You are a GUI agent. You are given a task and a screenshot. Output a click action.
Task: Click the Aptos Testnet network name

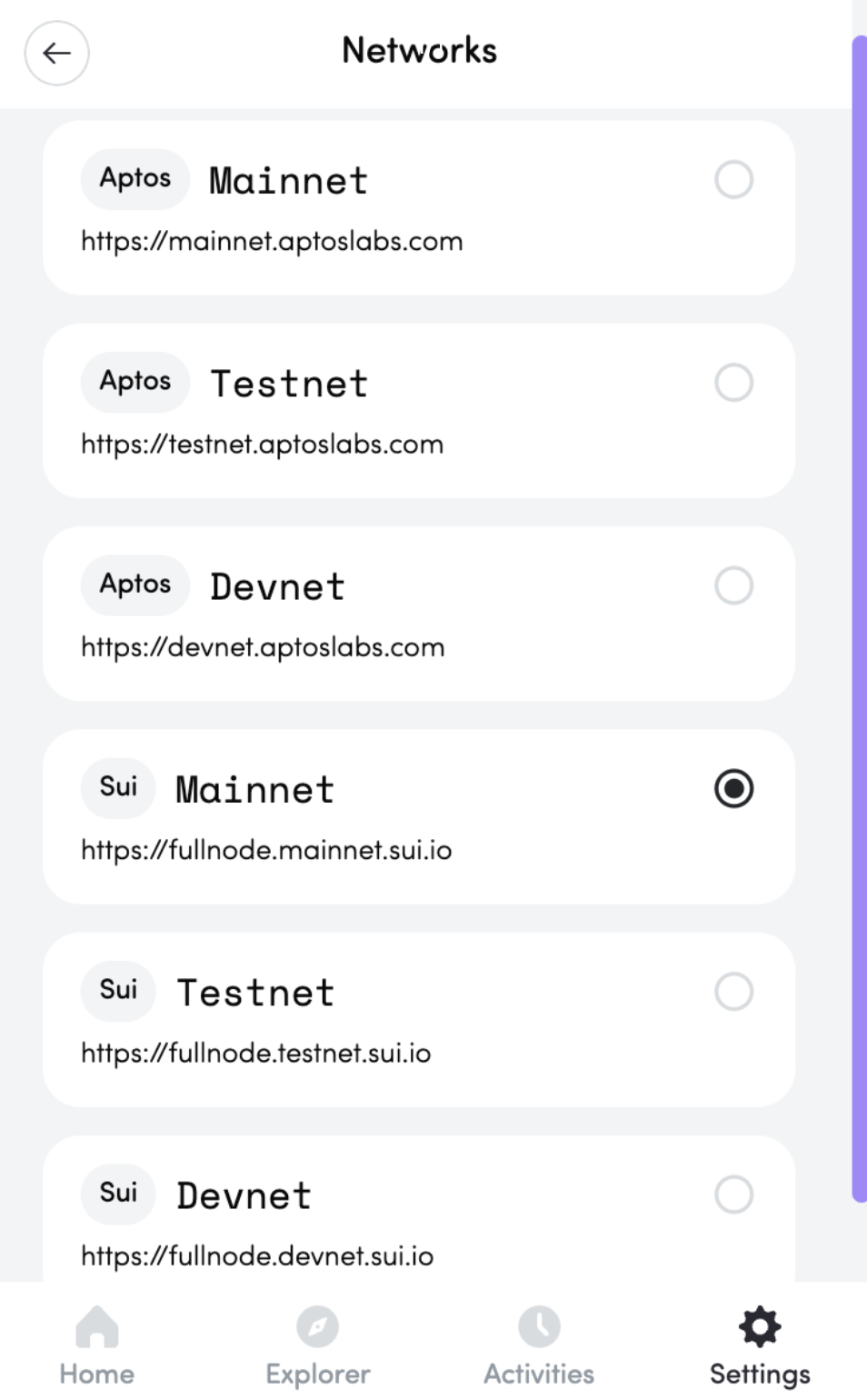pos(289,384)
